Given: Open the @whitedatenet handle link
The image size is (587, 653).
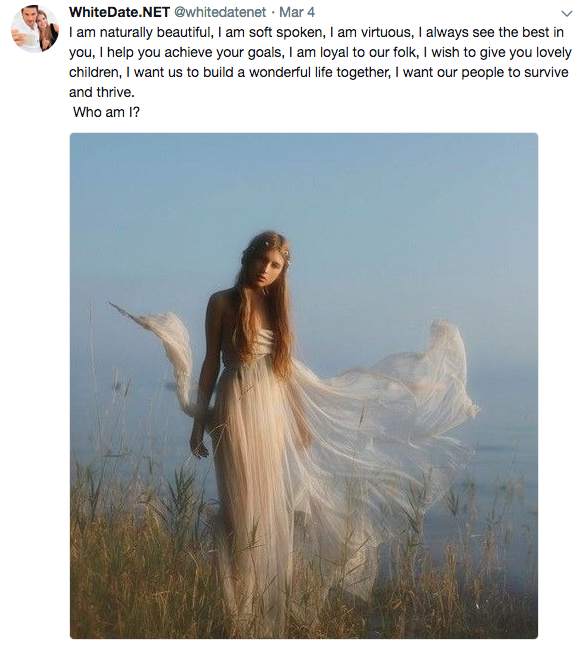Looking at the screenshot, I should (x=219, y=12).
